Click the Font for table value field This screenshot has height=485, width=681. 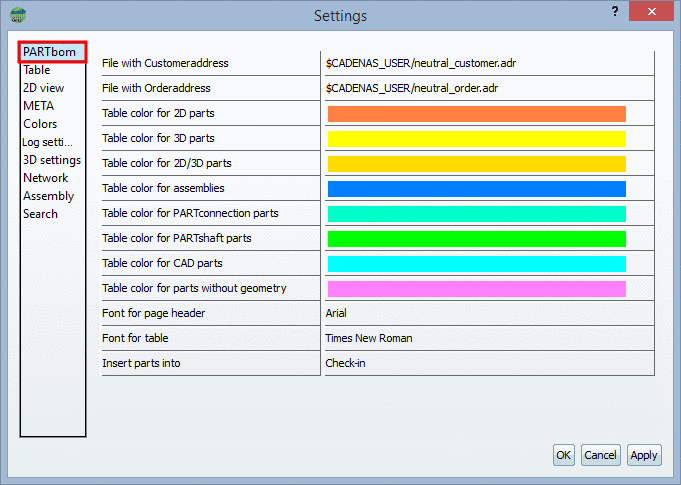point(488,338)
